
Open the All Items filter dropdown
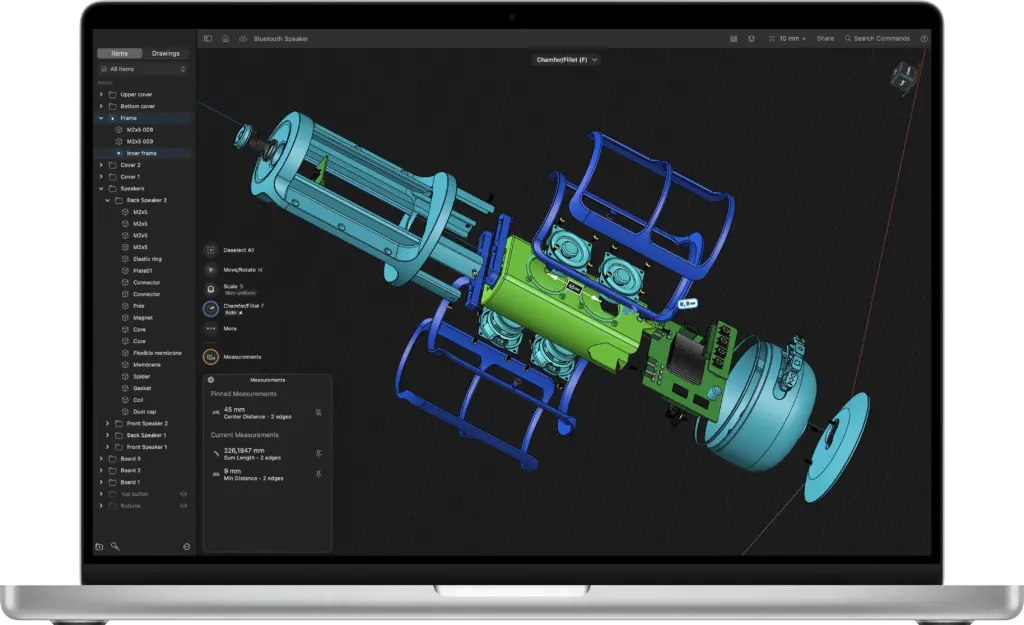[142, 69]
